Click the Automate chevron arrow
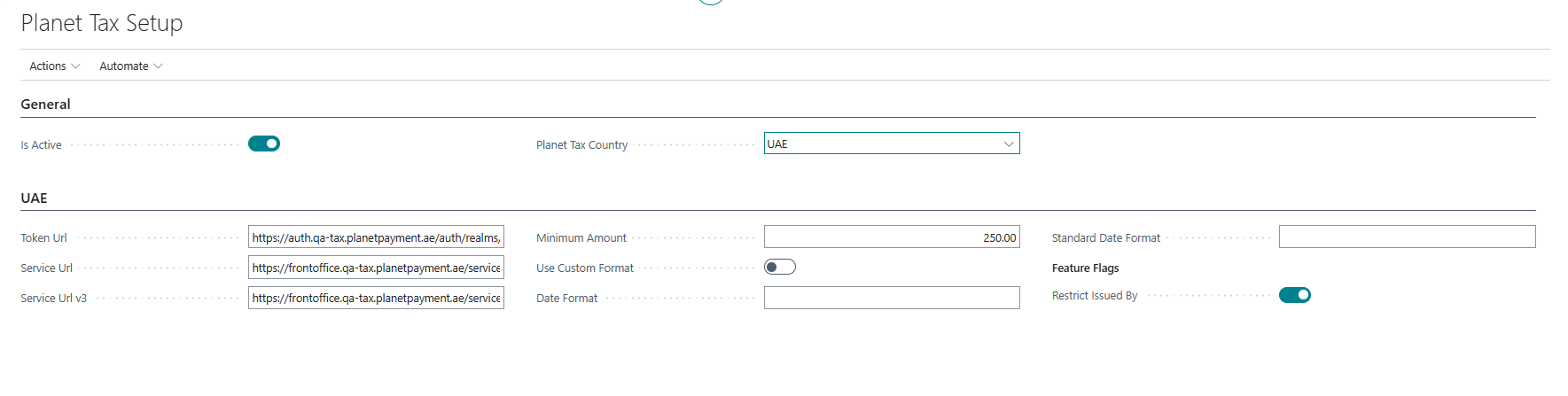The height and width of the screenshot is (396, 1568). tap(159, 66)
